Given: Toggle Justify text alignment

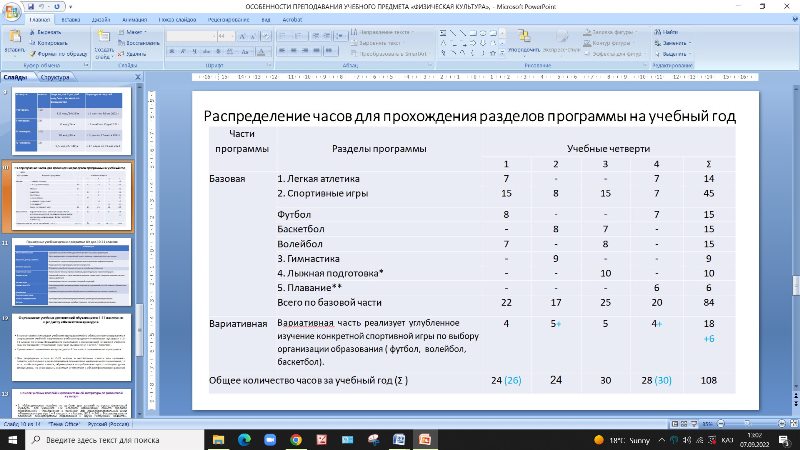Looking at the screenshot, I should tap(316, 51).
